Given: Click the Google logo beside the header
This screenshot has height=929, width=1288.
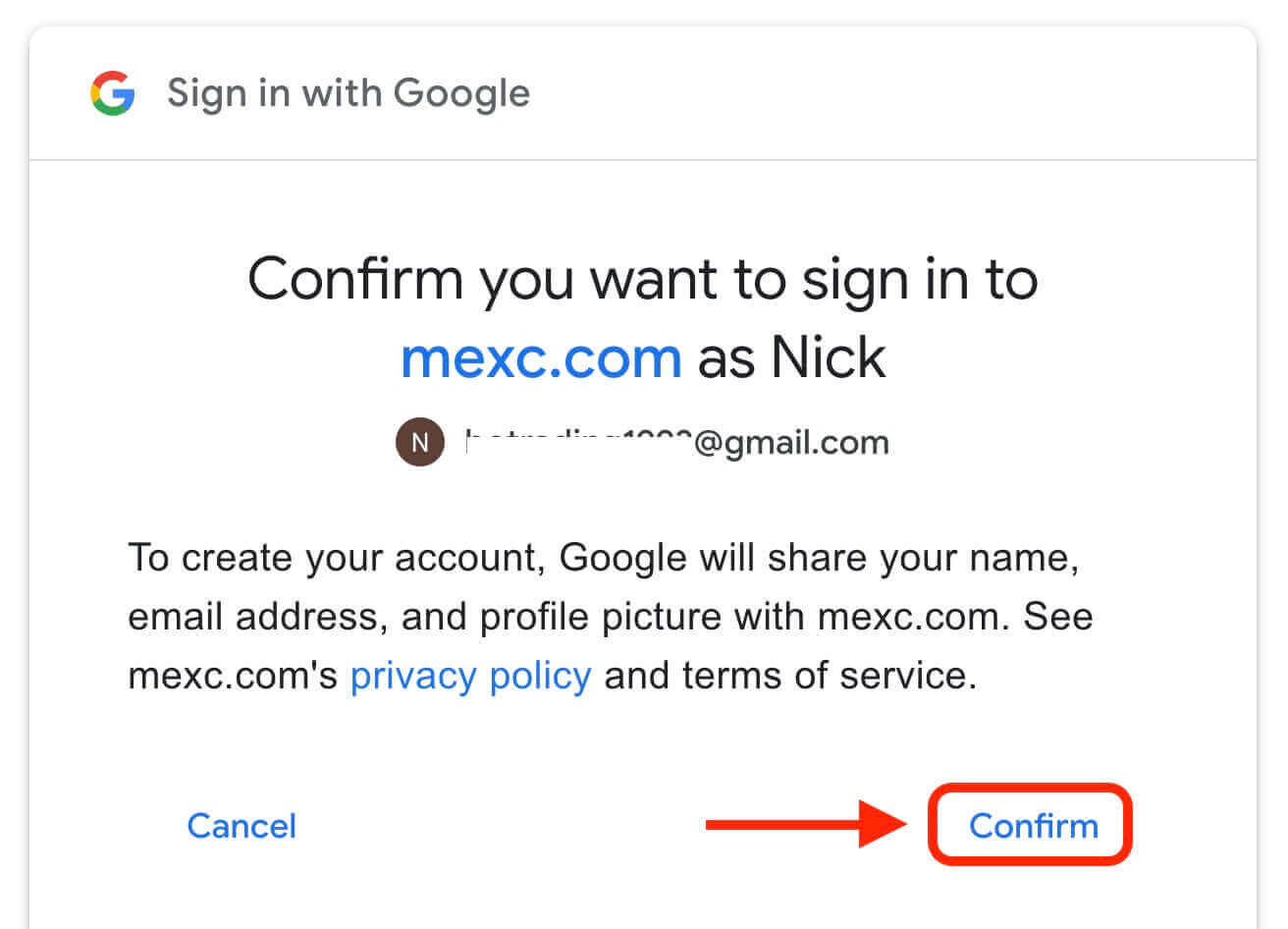Looking at the screenshot, I should (x=111, y=93).
